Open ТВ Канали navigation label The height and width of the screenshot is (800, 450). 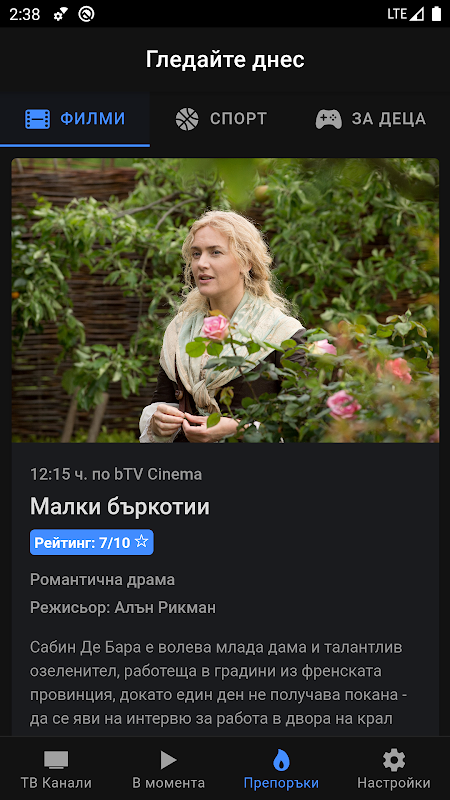pos(56,783)
